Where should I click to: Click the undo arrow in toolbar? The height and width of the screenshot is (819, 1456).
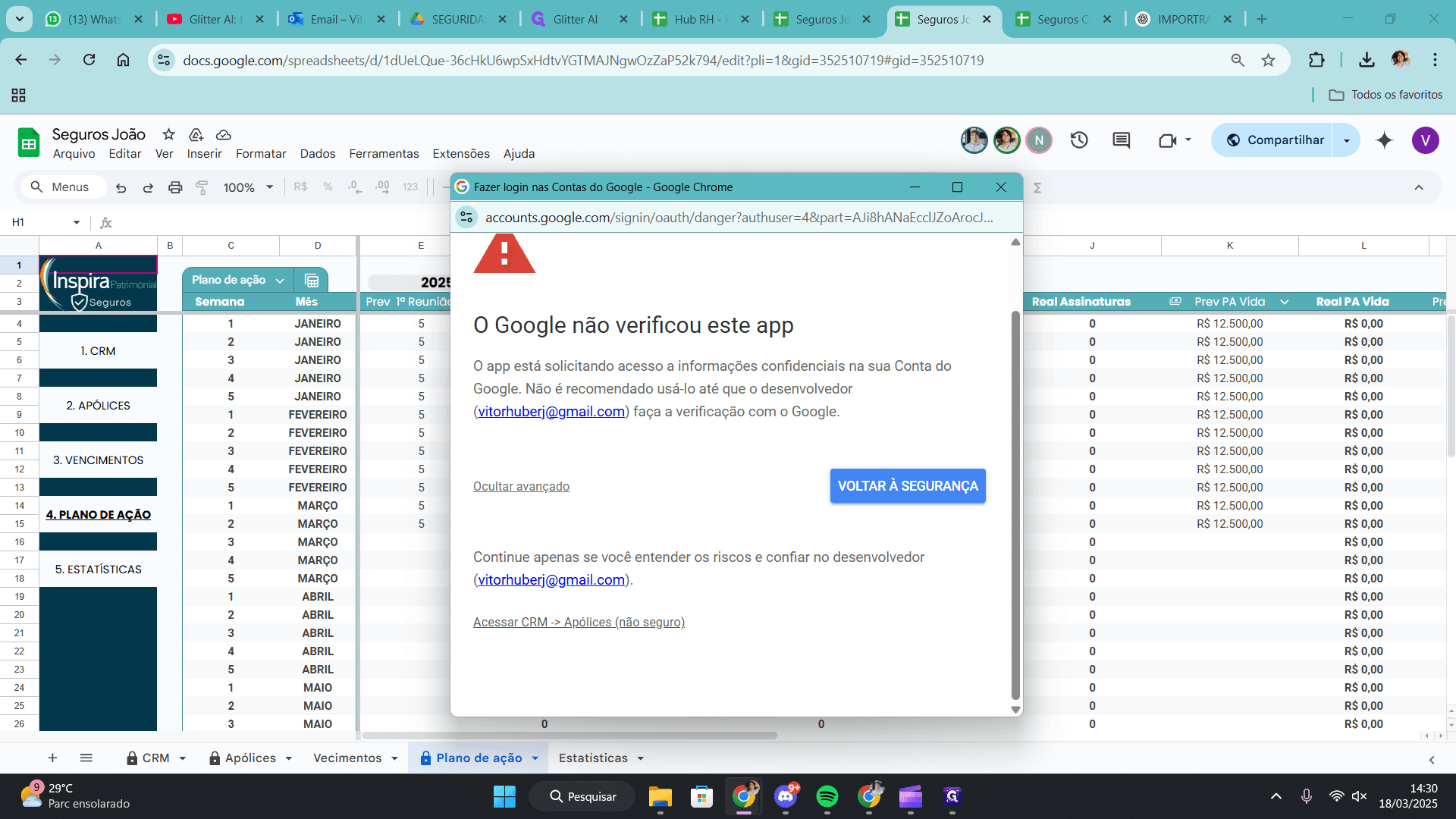121,187
